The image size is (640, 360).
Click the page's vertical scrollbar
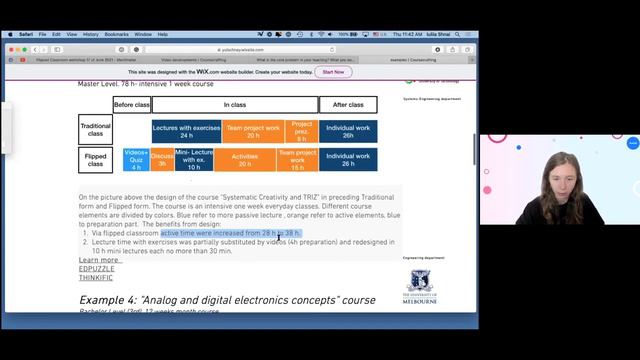click(x=474, y=149)
